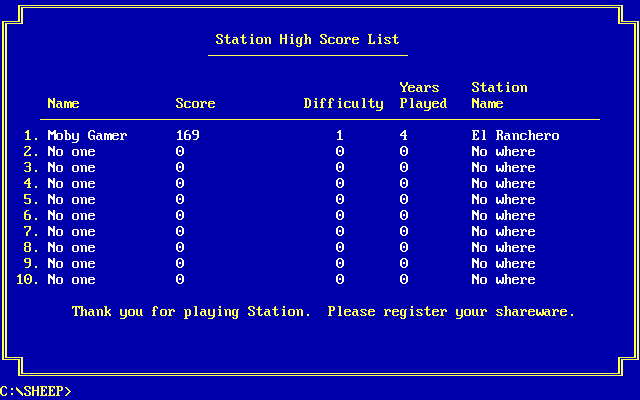Image resolution: width=640 pixels, height=400 pixels.
Task: Click the score '0' in row 5
Action: pos(180,199)
